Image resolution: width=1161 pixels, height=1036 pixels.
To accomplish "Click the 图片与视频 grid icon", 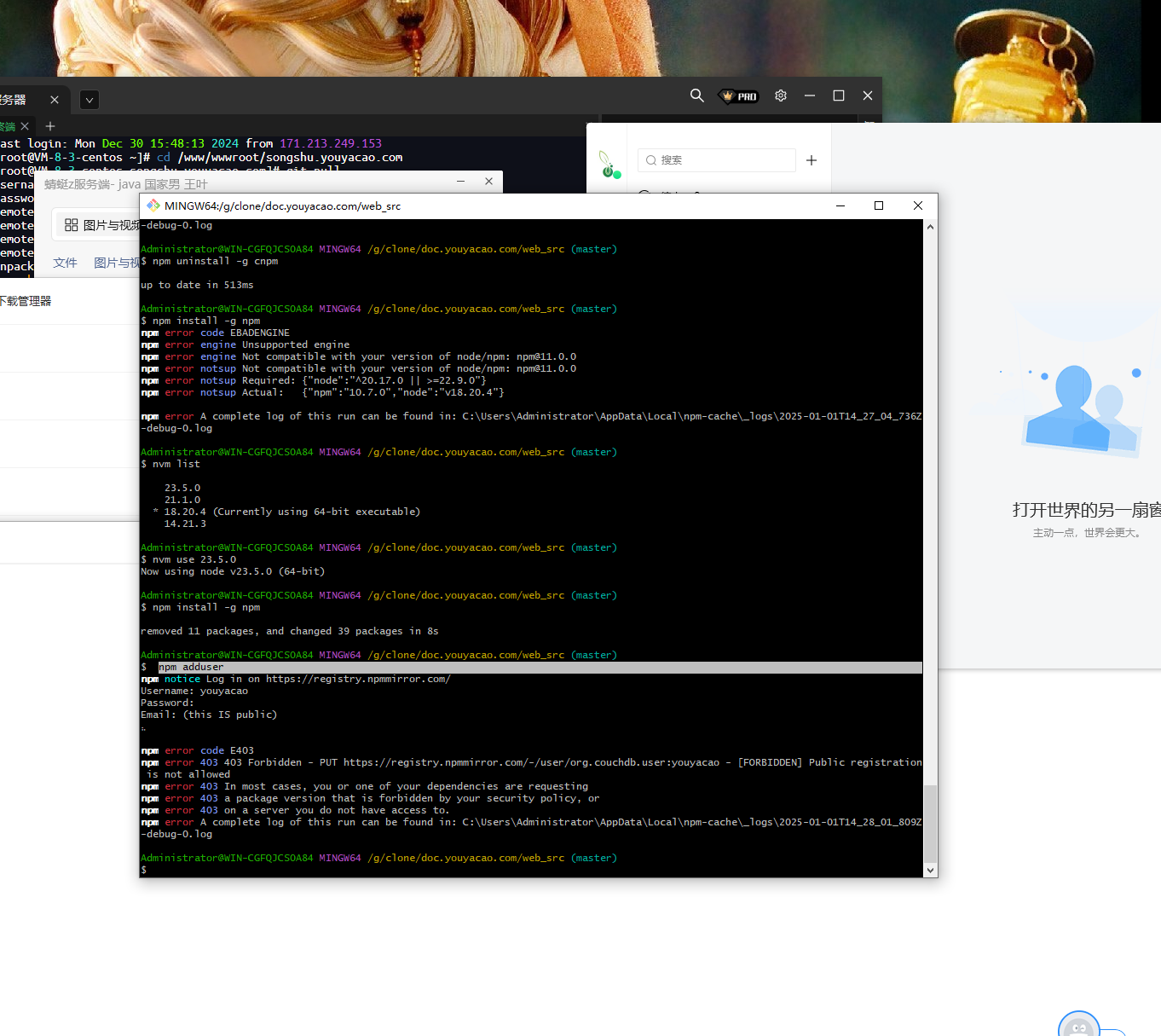I will pyautogui.click(x=72, y=225).
